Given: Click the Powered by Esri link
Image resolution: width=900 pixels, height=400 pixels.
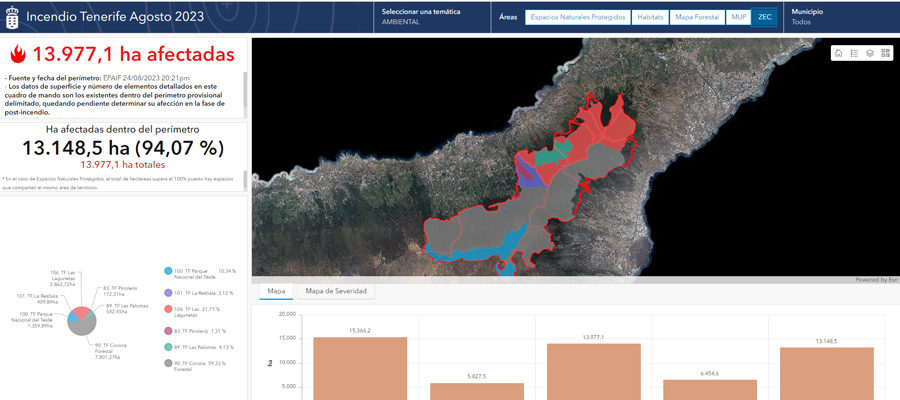Looking at the screenshot, I should click(x=876, y=279).
